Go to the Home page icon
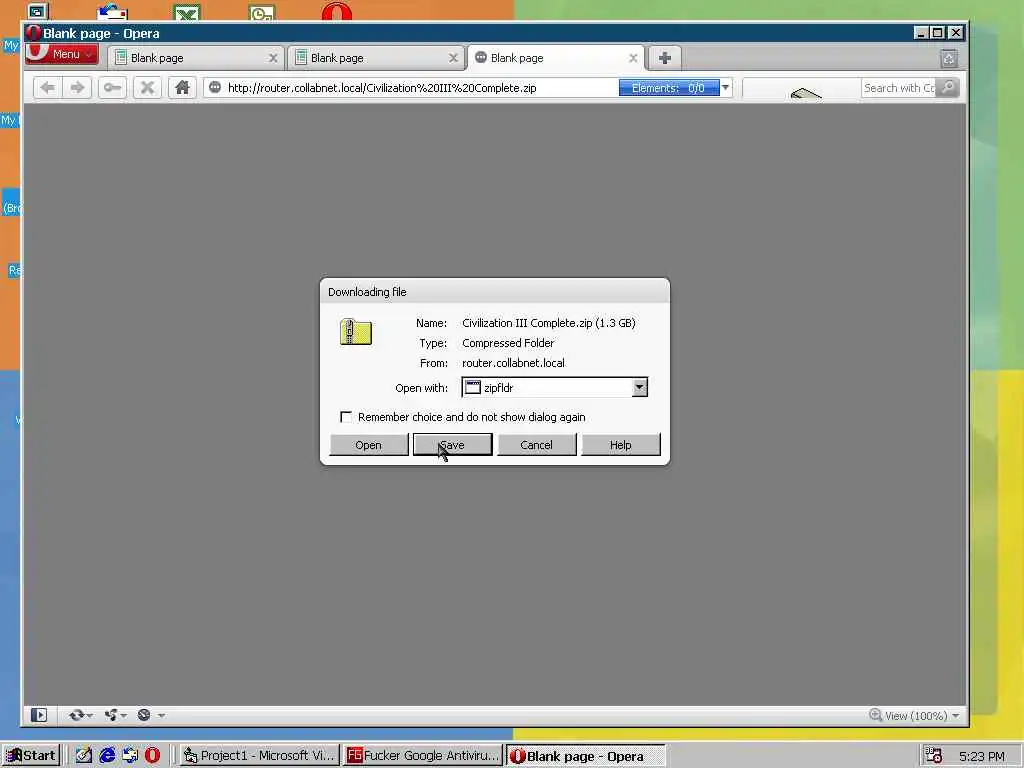This screenshot has height=768, width=1024. pyautogui.click(x=182, y=88)
